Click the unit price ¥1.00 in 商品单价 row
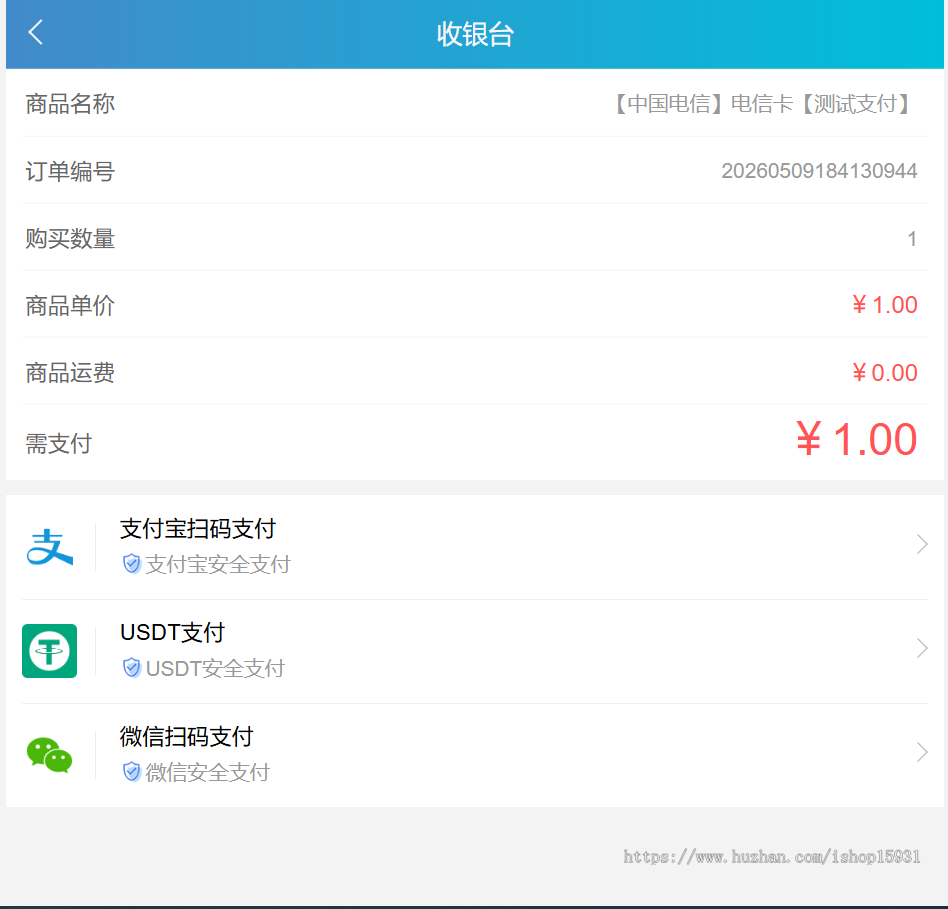Viewport: 948px width, 909px height. click(x=885, y=305)
